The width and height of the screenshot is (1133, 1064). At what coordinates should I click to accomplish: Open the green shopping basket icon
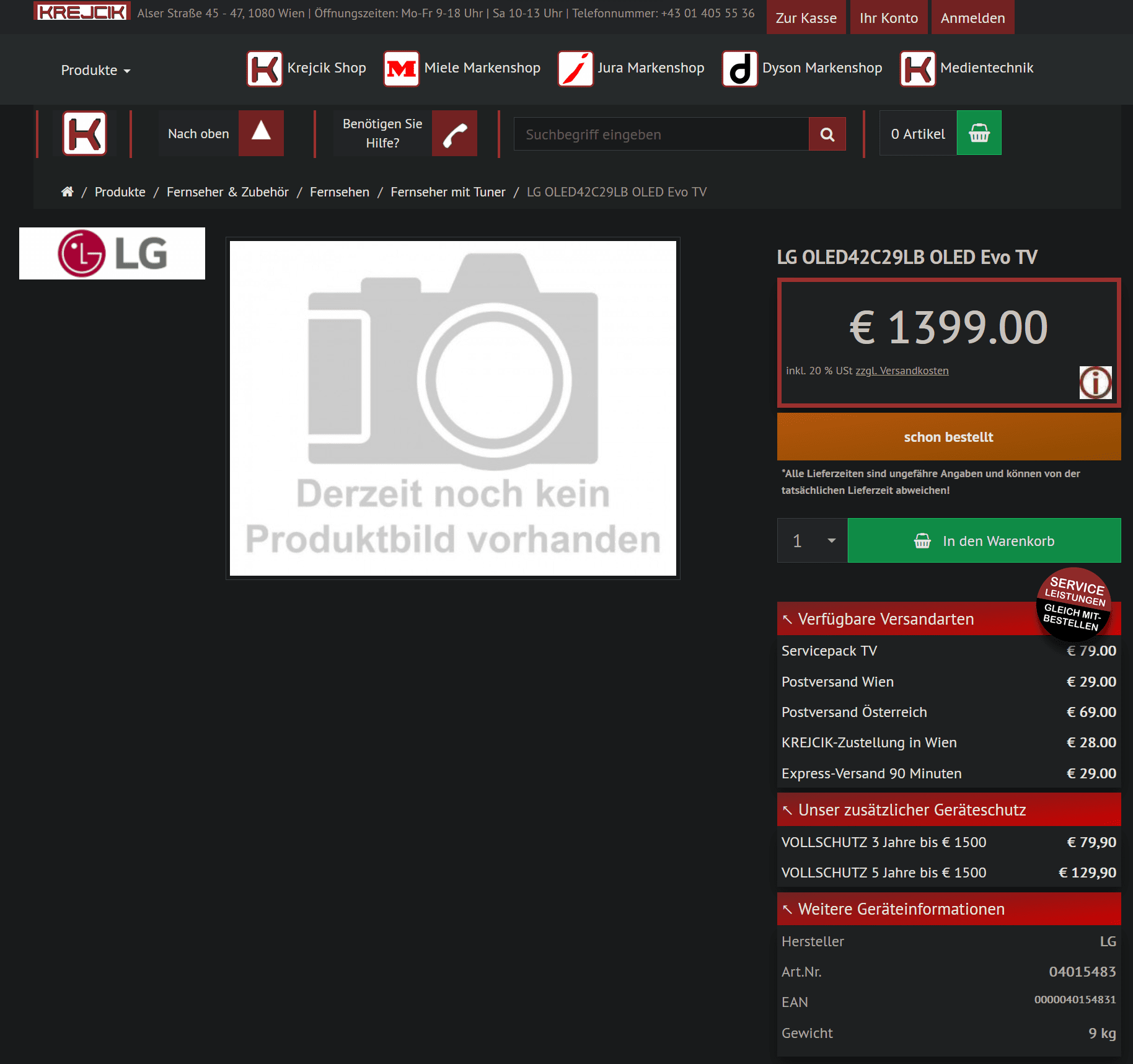[979, 133]
